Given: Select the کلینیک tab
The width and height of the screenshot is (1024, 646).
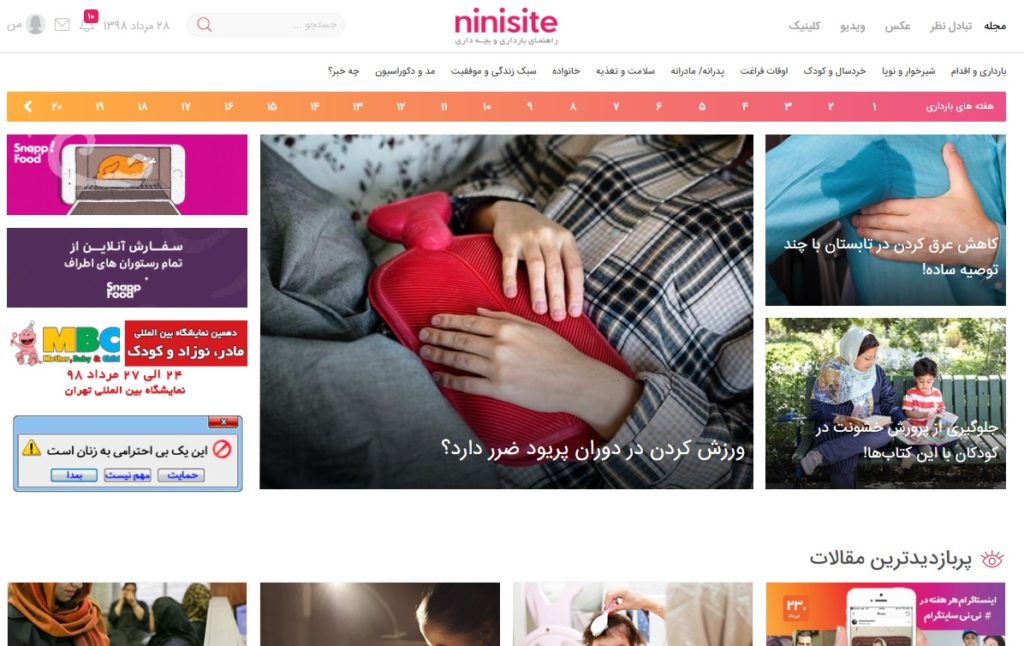Looking at the screenshot, I should (804, 25).
